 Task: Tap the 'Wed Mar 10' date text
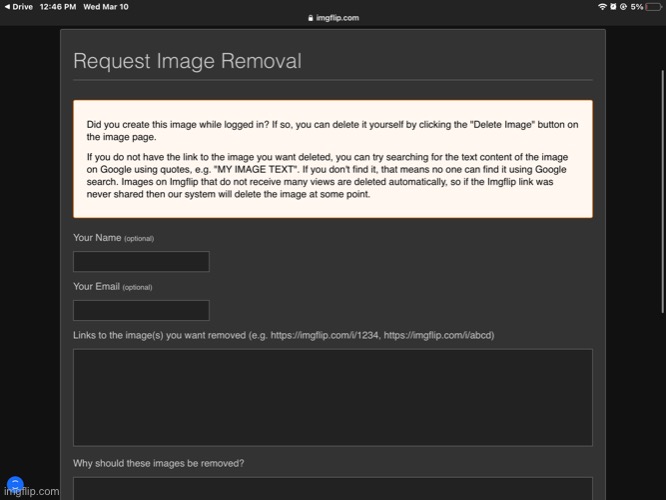106,7
